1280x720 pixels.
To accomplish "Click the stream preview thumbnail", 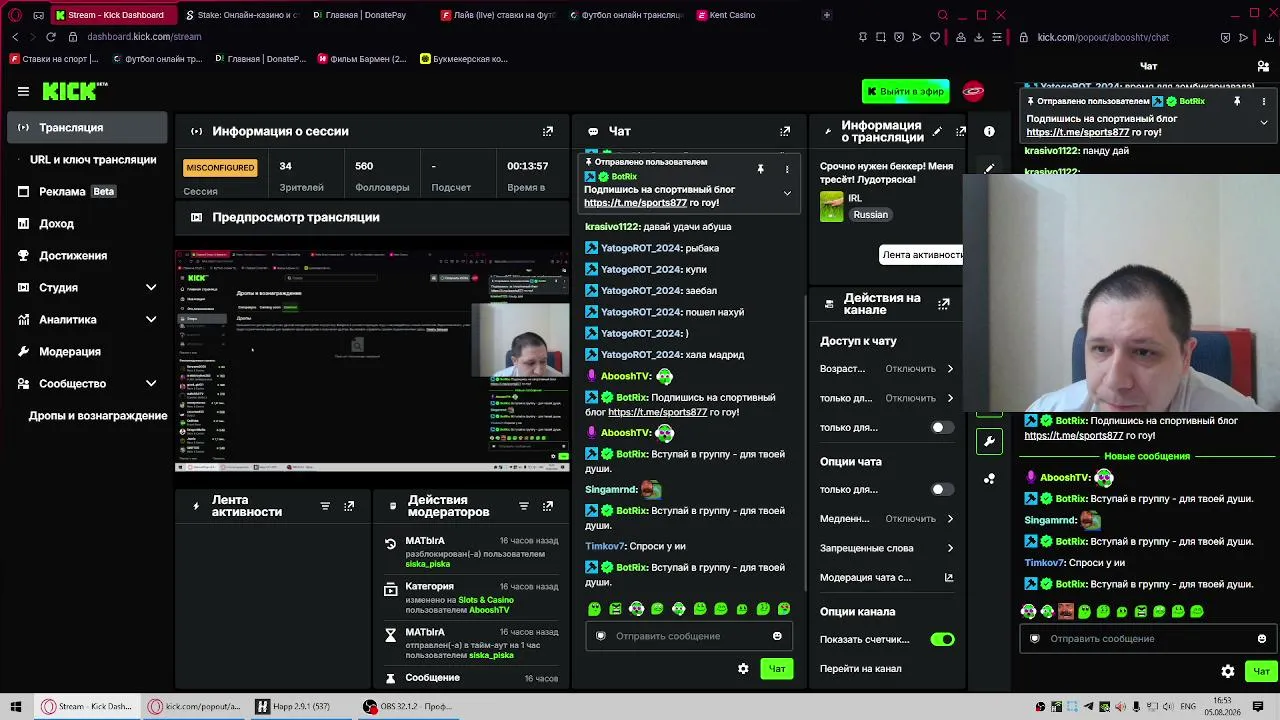I will tap(372, 360).
